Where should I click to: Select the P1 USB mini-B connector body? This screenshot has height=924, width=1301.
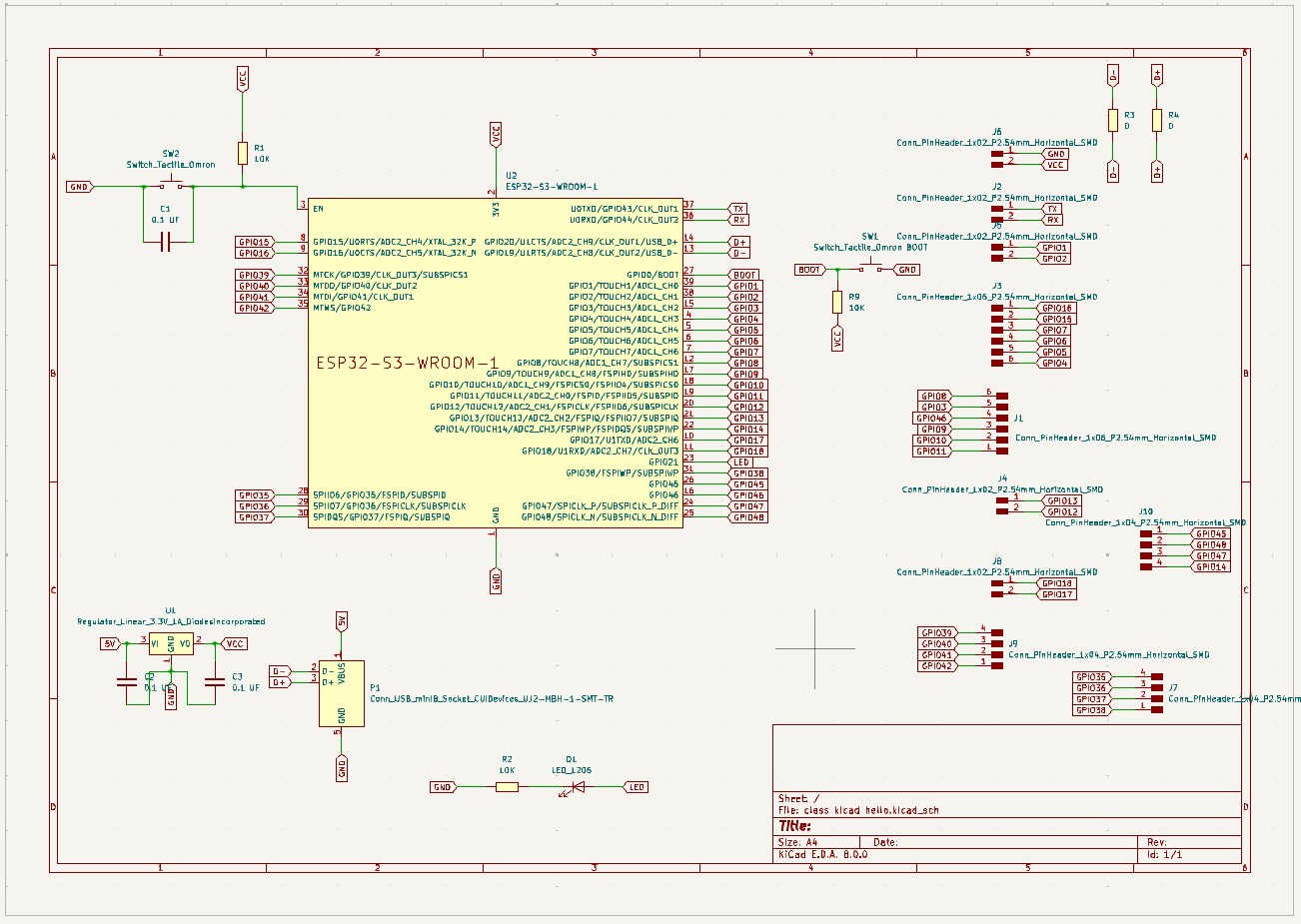tap(342, 693)
